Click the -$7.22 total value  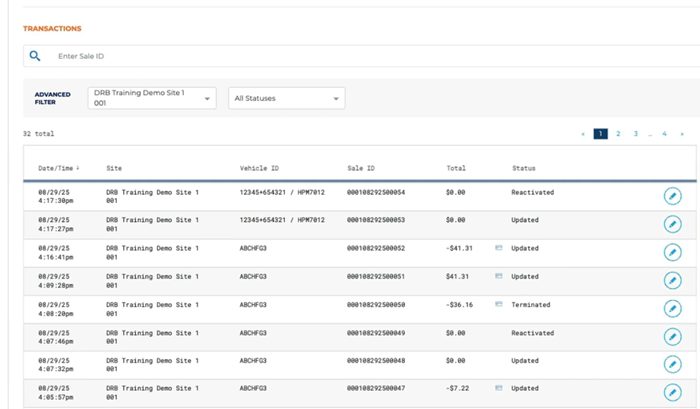(x=457, y=388)
